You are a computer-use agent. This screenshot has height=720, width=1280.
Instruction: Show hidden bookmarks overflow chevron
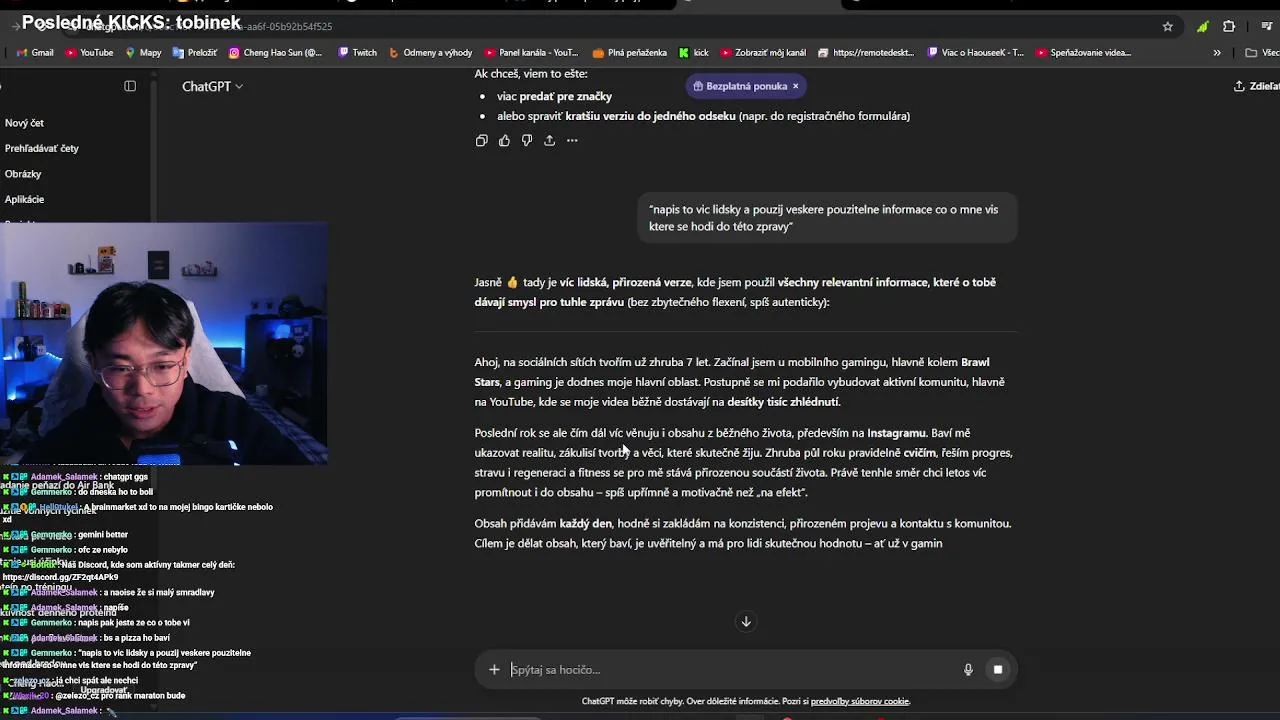[1217, 53]
